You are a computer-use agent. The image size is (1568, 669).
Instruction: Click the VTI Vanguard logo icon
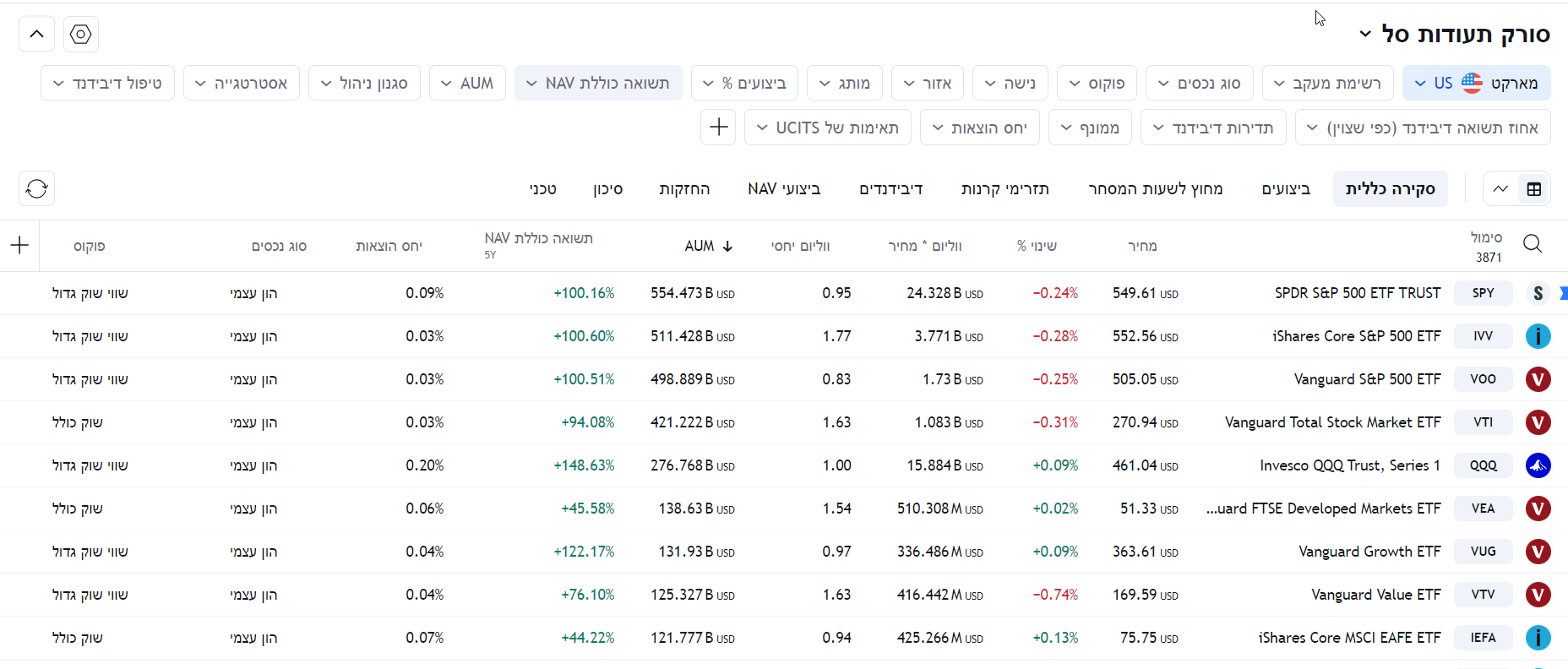click(1538, 422)
